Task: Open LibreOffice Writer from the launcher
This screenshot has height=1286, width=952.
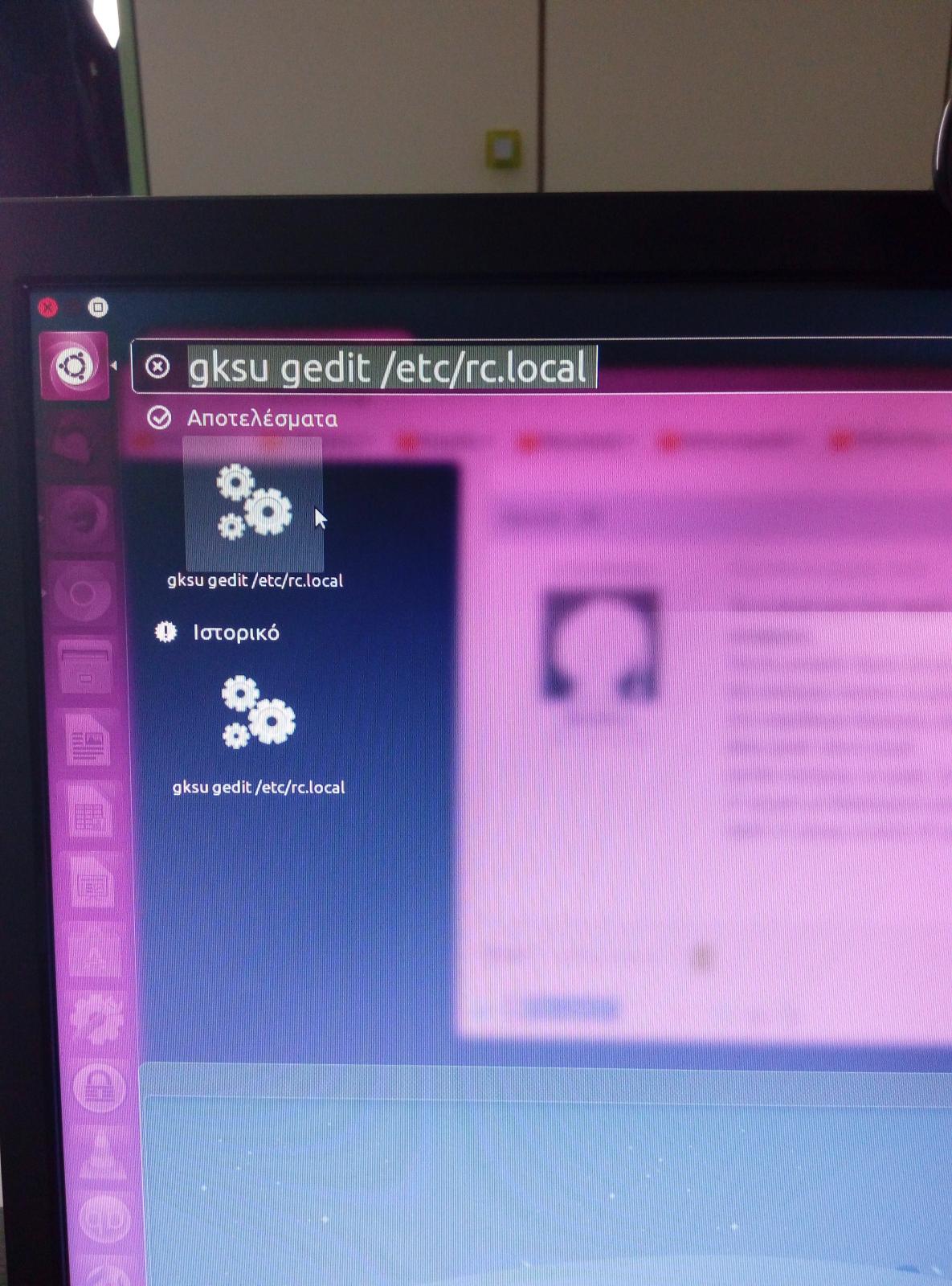Action: click(87, 740)
